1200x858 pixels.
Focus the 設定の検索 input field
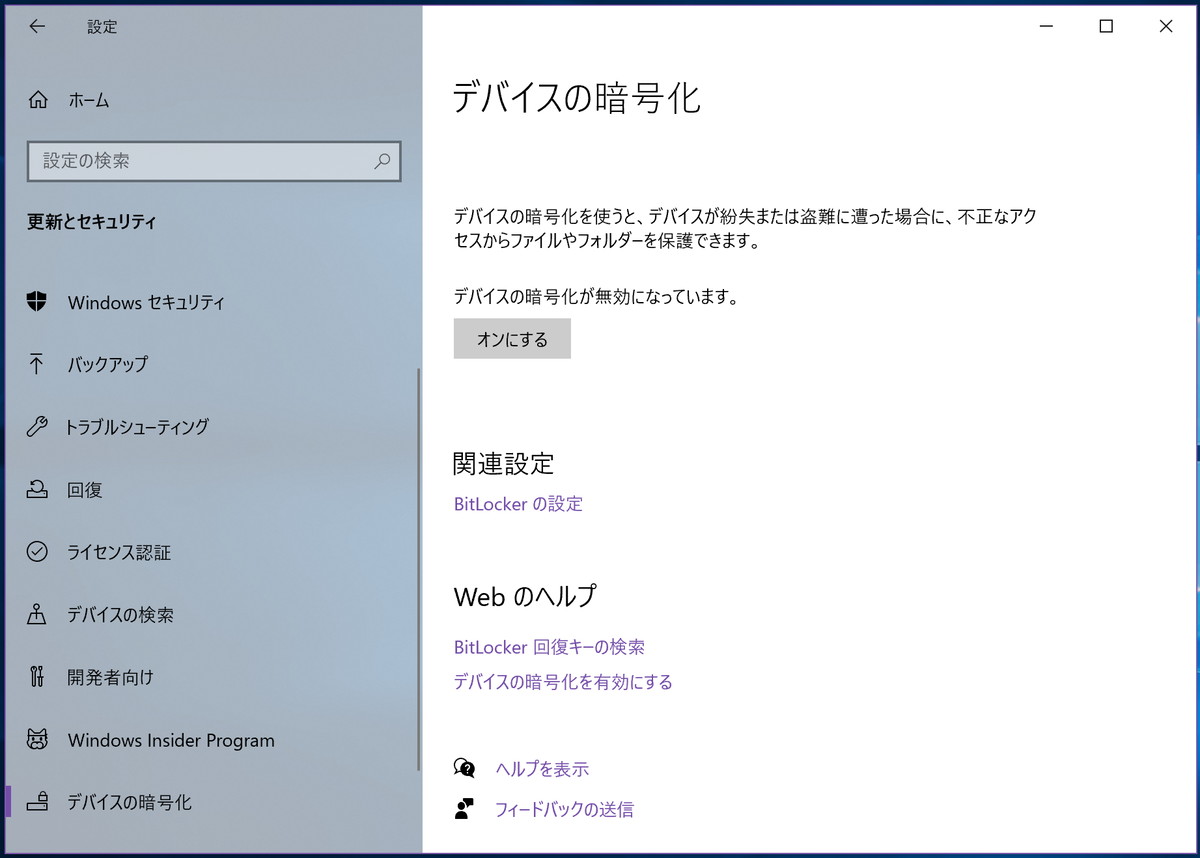[x=214, y=161]
